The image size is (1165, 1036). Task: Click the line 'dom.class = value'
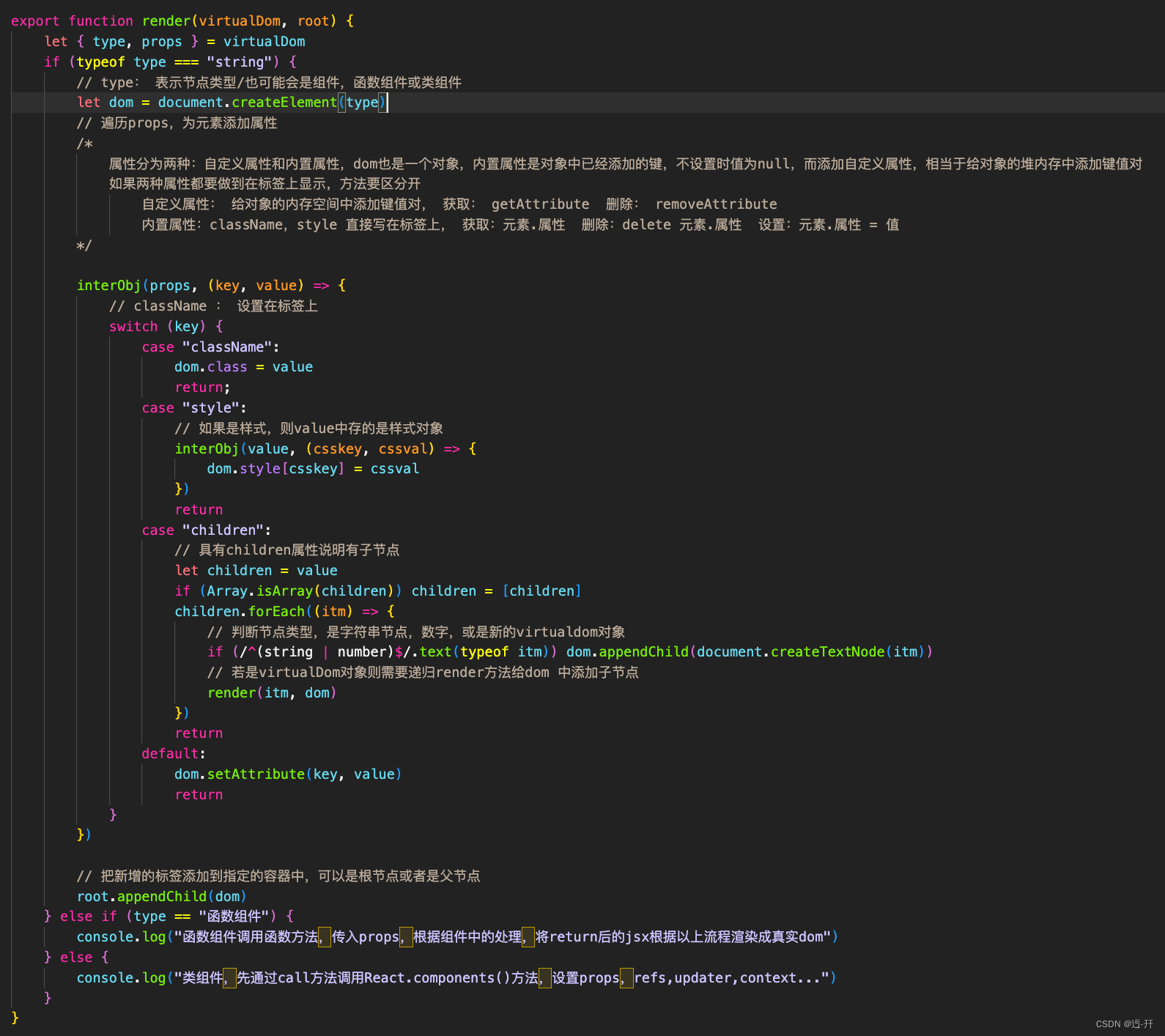coord(243,367)
